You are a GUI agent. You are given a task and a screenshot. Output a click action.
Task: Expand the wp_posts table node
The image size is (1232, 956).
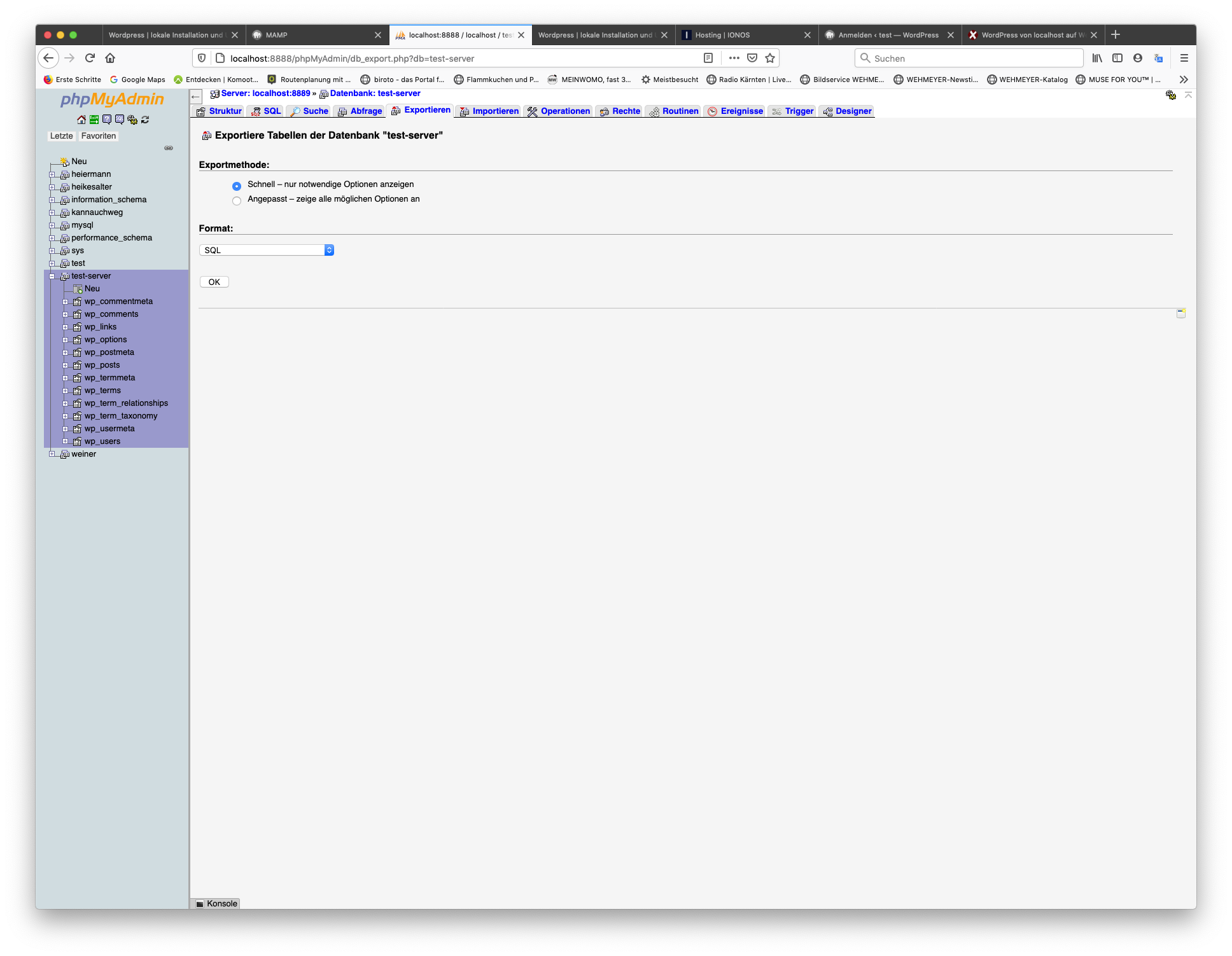pyautogui.click(x=65, y=365)
